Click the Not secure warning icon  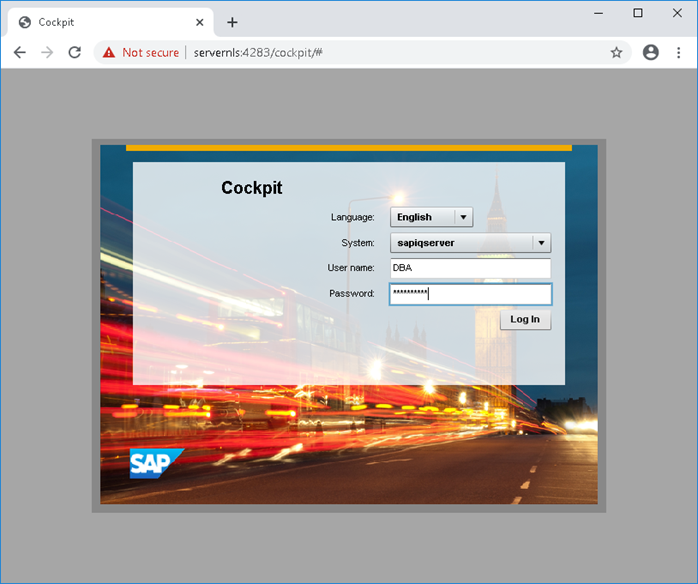point(109,53)
